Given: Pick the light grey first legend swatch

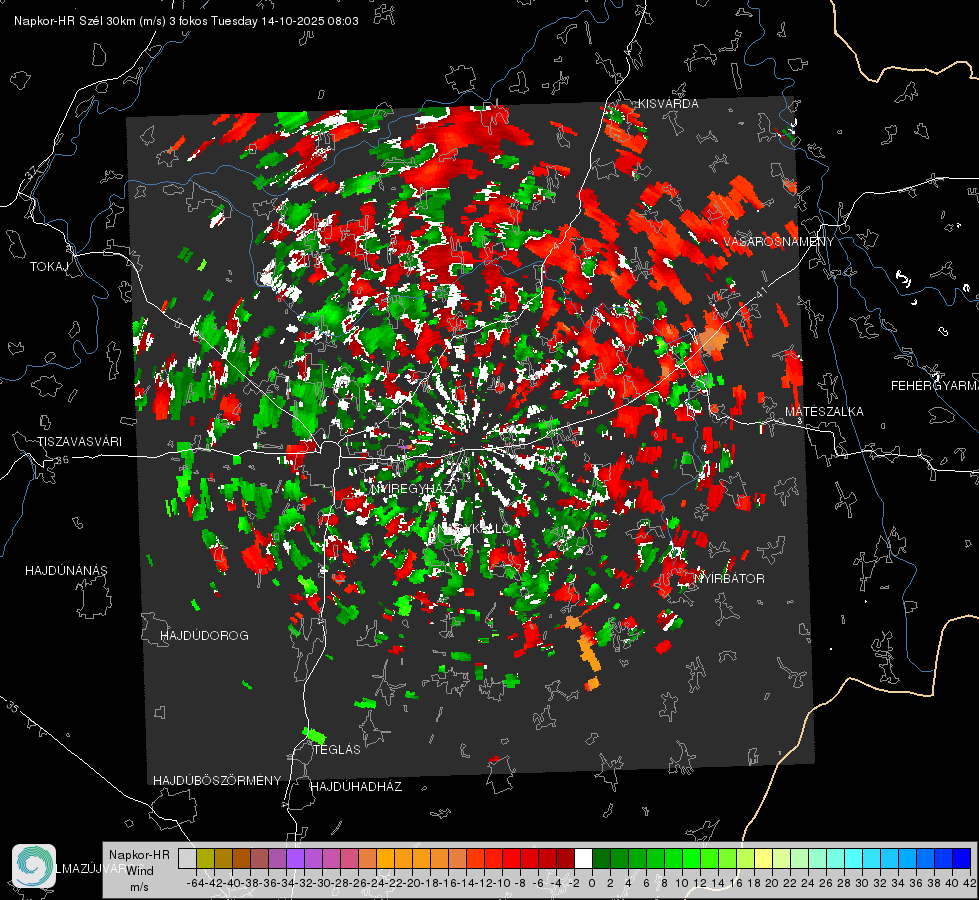Looking at the screenshot, I should [187, 859].
